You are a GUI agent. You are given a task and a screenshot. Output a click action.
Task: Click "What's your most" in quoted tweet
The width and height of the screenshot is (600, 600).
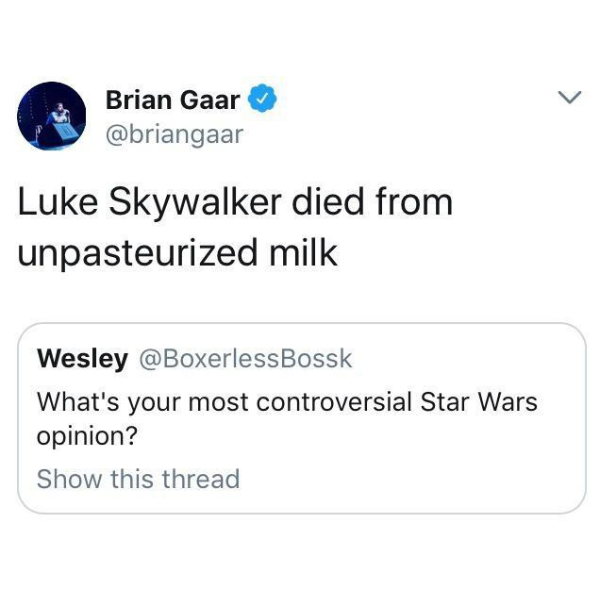[143, 403]
